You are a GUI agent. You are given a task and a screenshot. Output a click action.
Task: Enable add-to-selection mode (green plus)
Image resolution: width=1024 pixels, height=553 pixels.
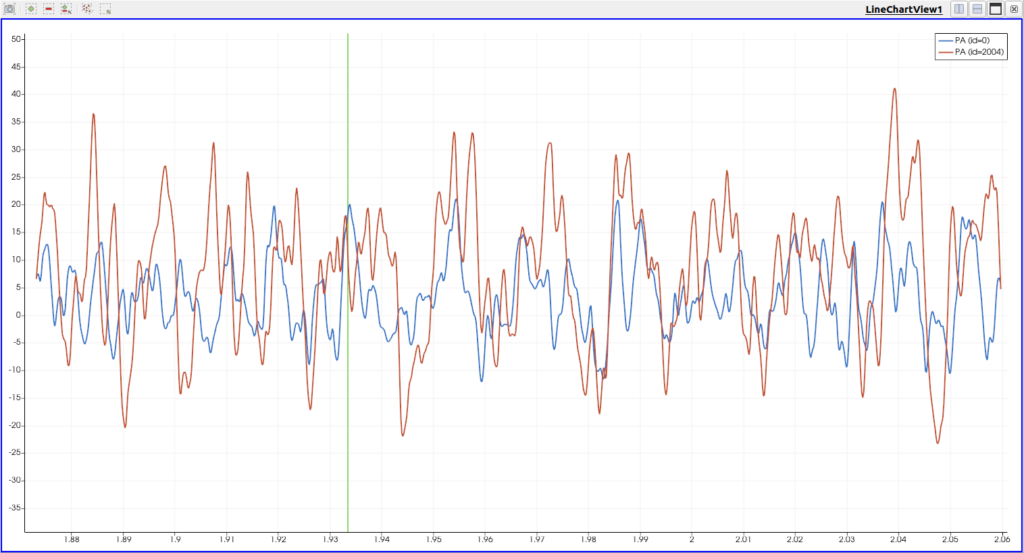(31, 8)
